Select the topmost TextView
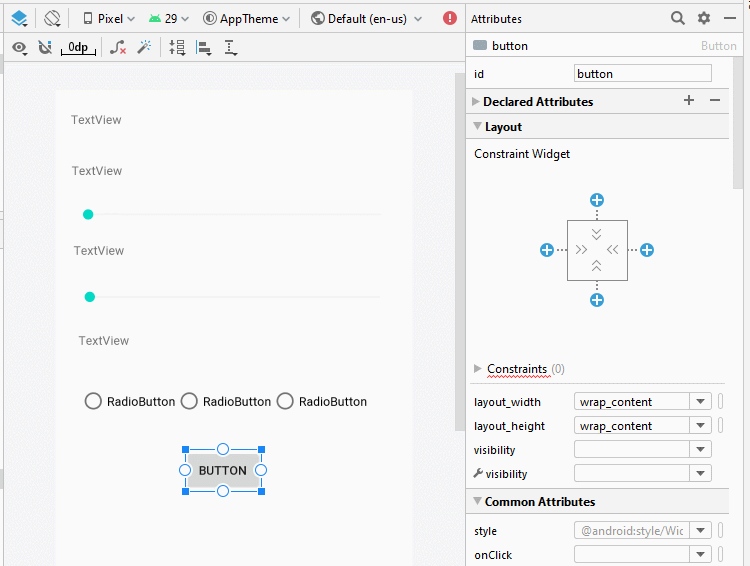 pos(96,120)
